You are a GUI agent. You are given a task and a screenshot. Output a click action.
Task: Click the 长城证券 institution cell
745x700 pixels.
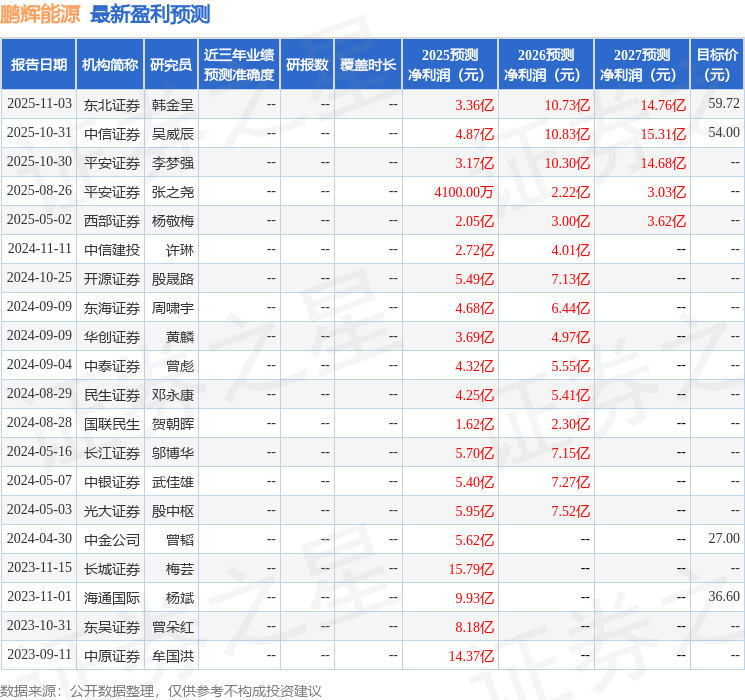tap(112, 569)
